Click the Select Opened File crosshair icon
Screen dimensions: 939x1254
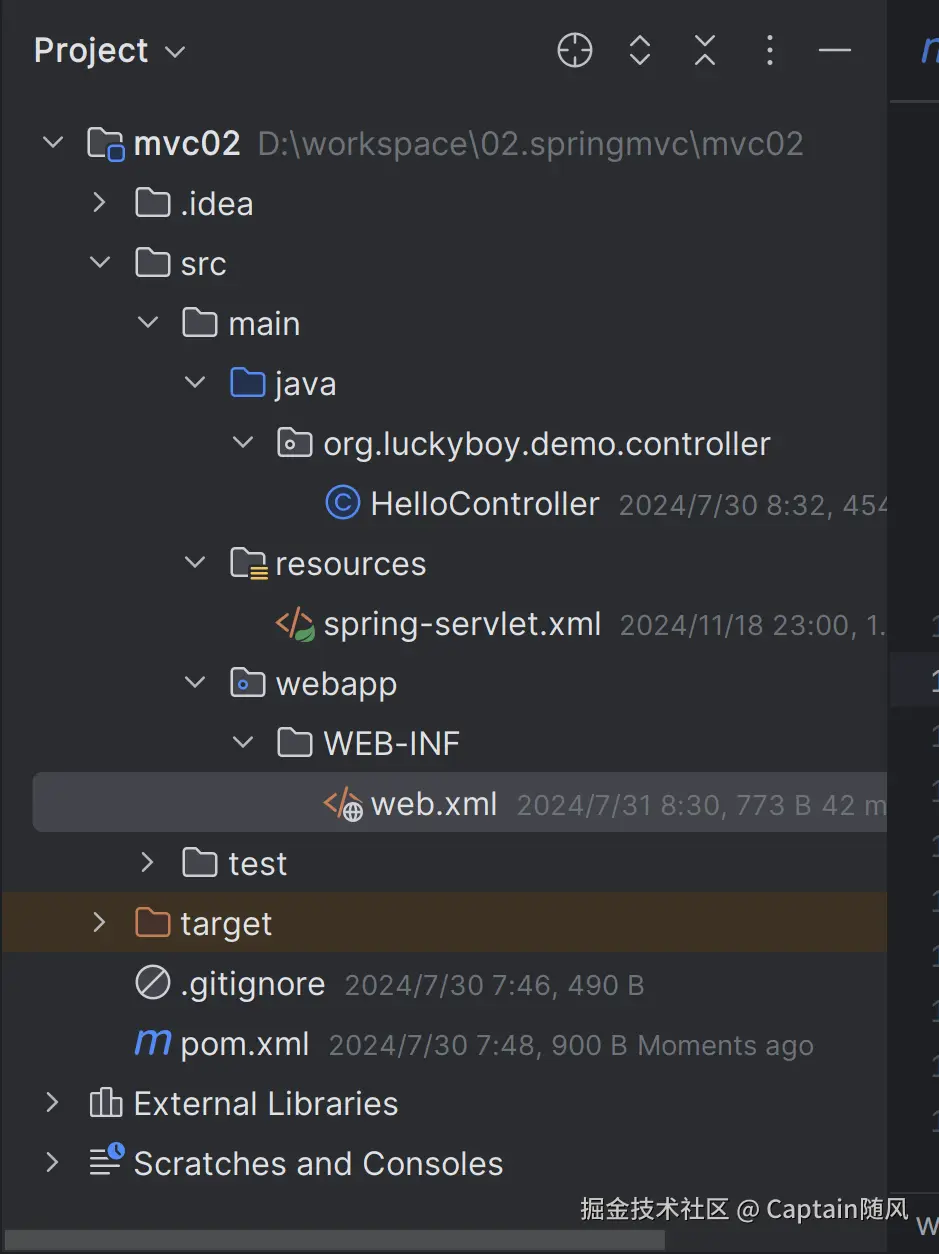click(575, 50)
